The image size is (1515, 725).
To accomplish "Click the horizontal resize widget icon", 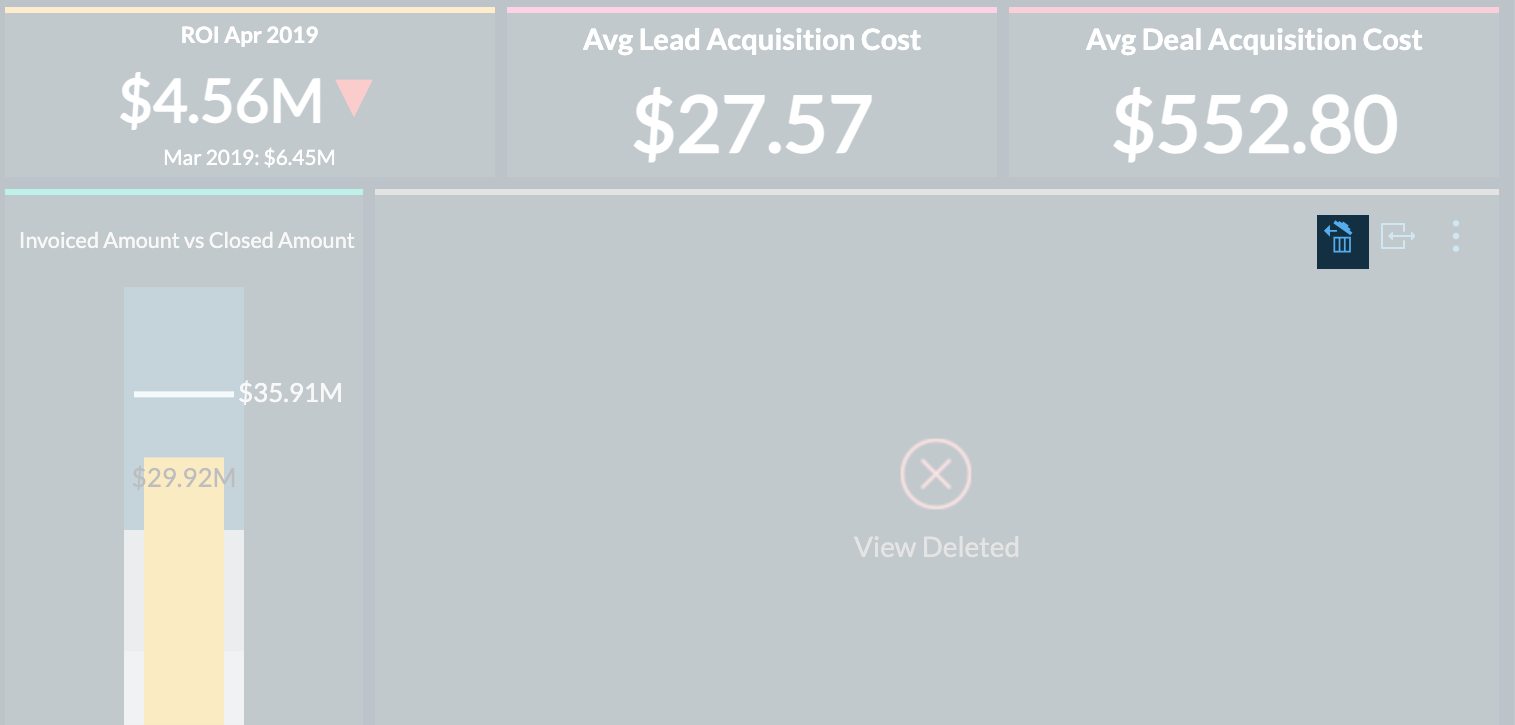I will click(1398, 236).
